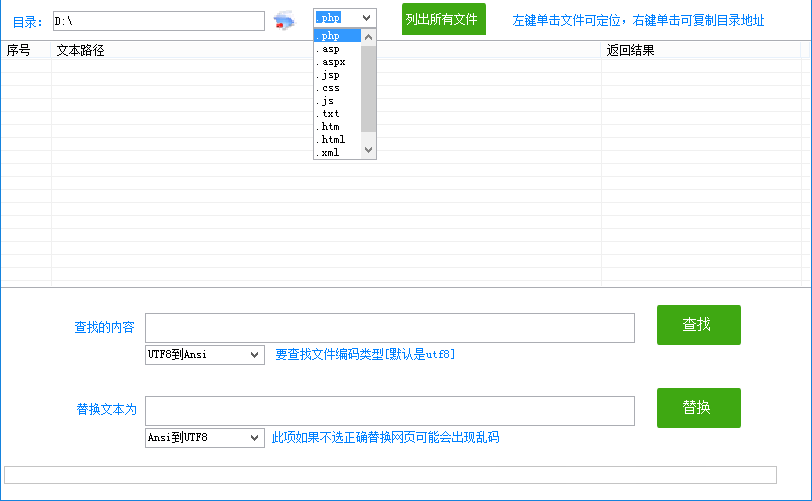Click the 文本路径 column header

326,50
